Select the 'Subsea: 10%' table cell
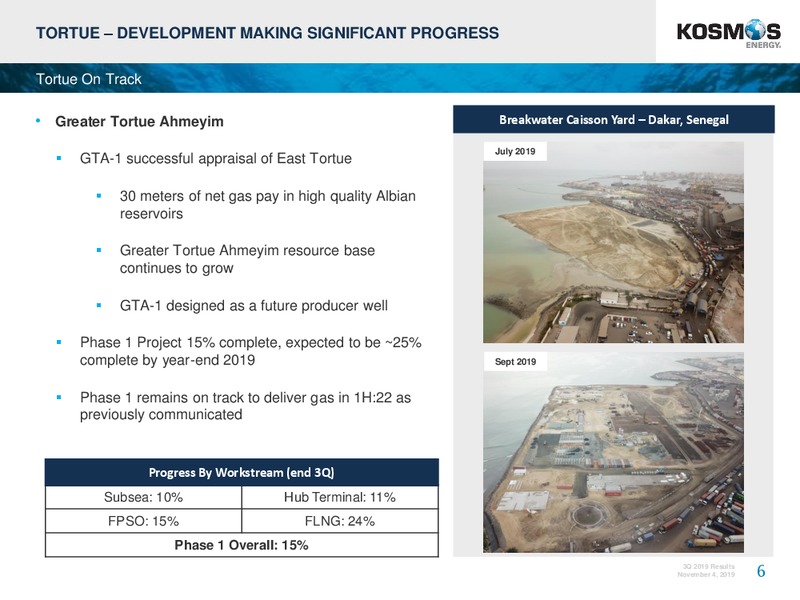Screen dimensions: 800x600 click(x=143, y=497)
